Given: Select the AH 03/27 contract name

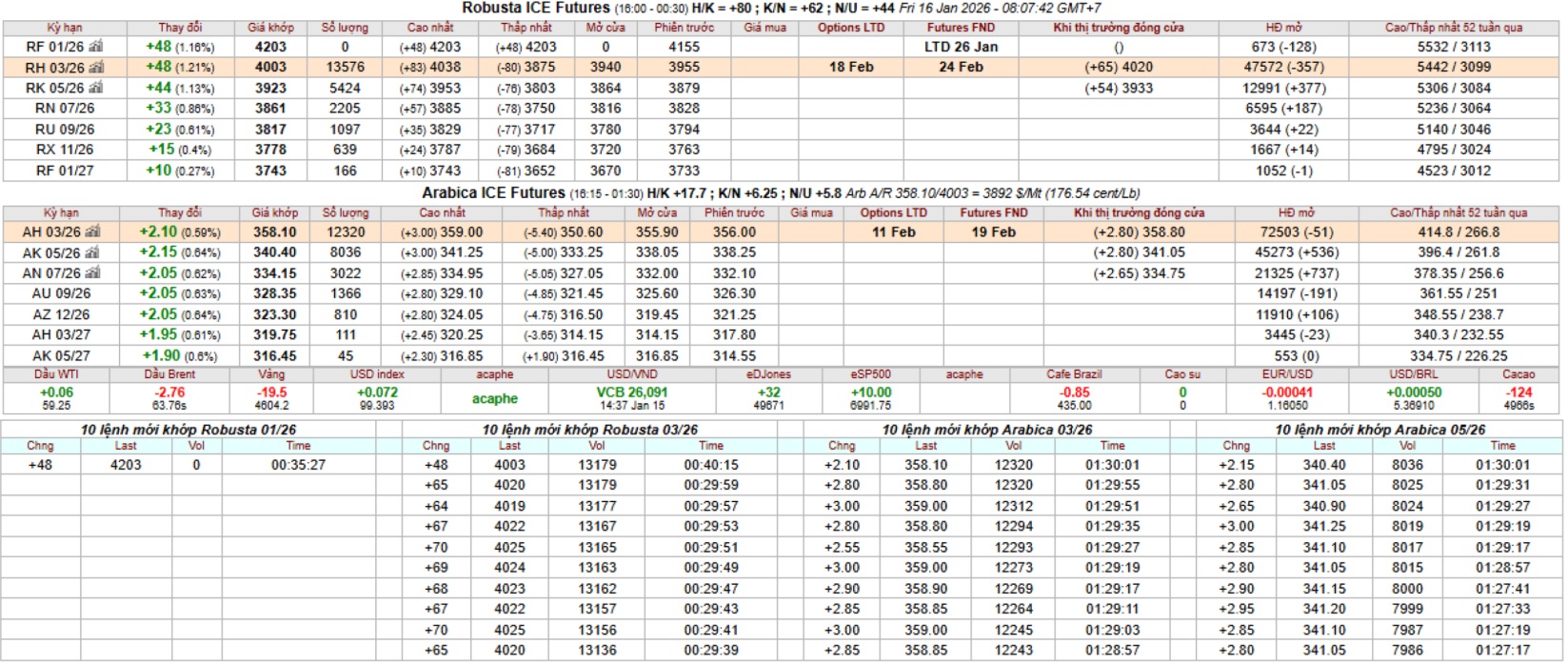Looking at the screenshot, I should point(61,334).
